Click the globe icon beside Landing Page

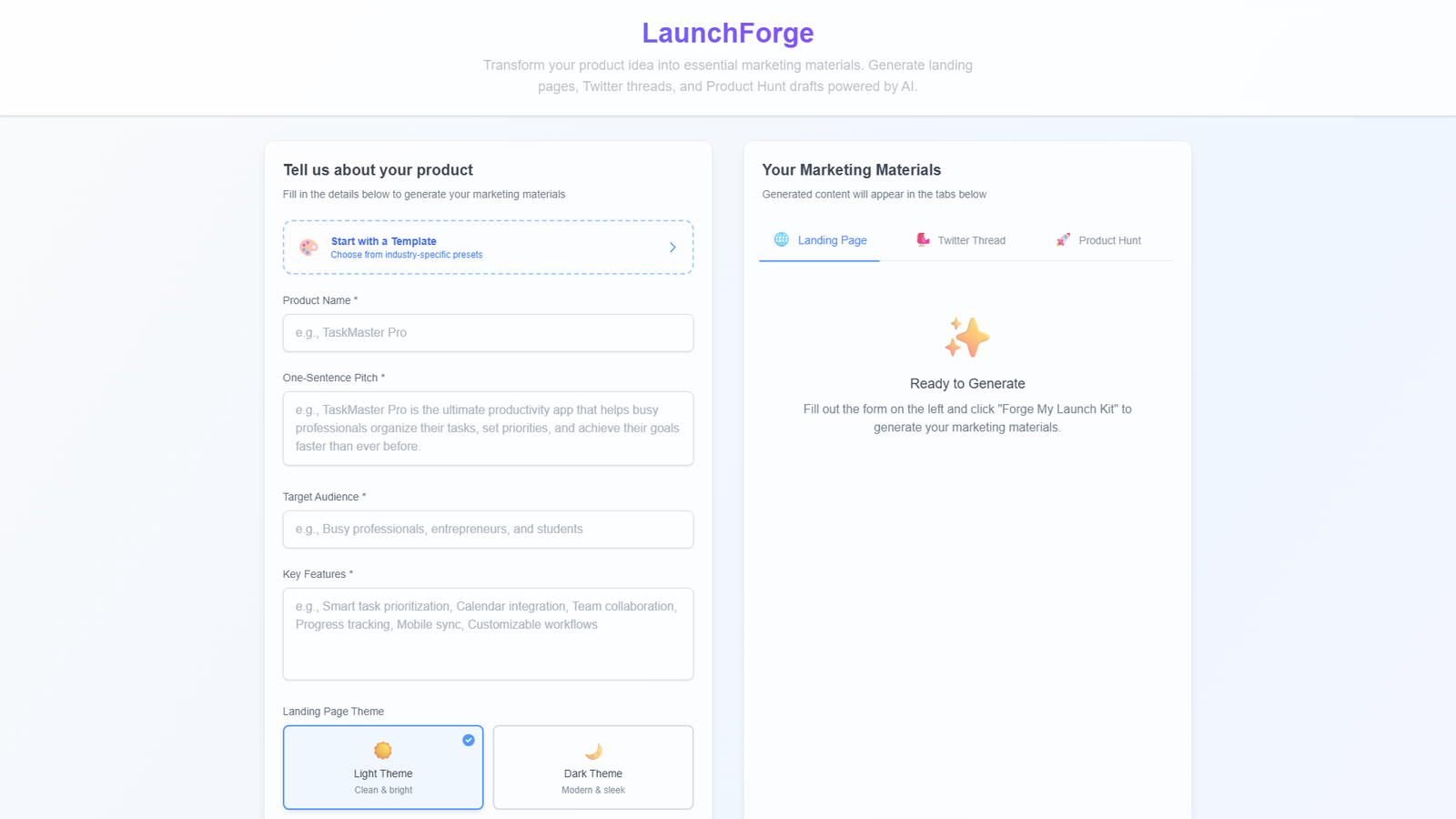tap(781, 239)
